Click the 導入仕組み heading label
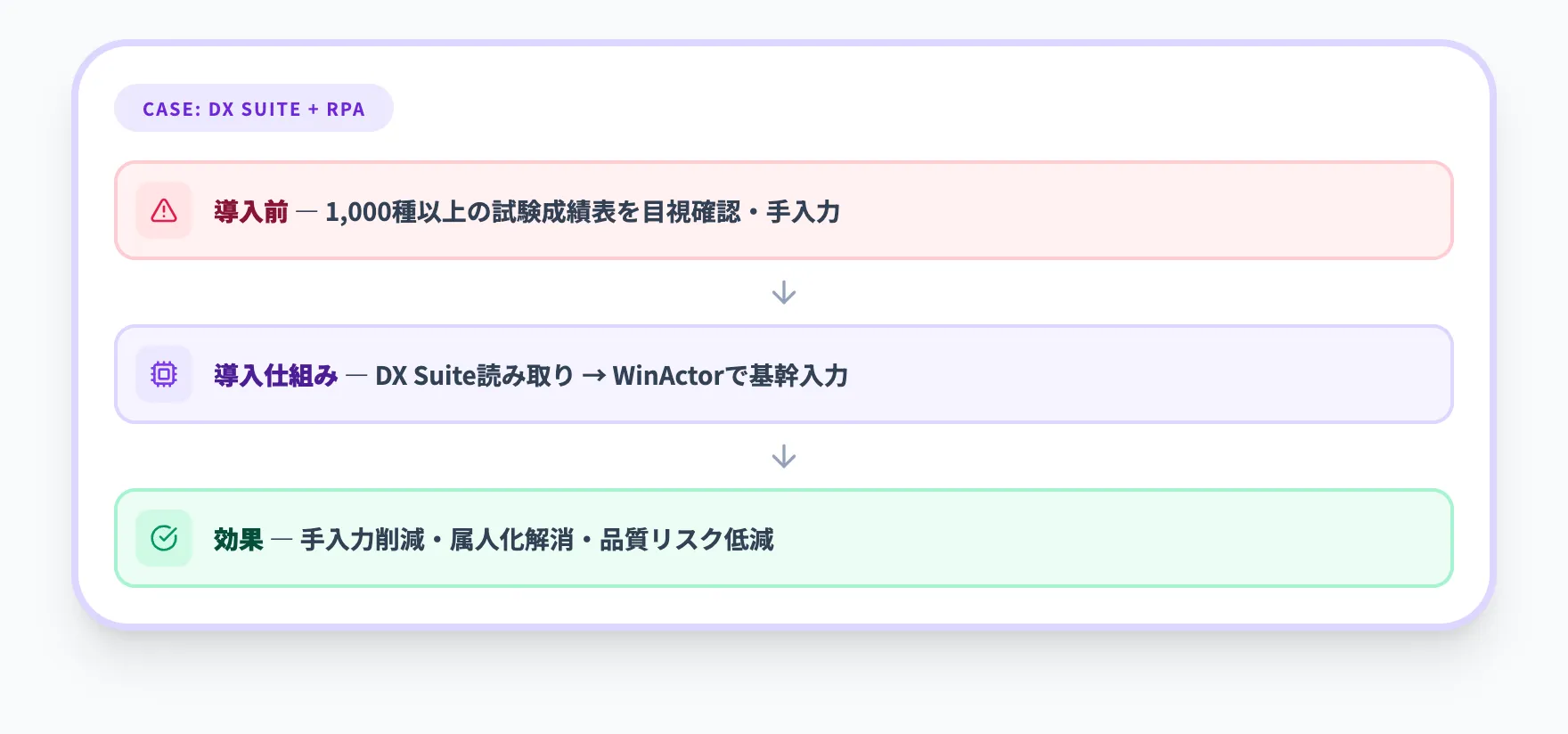Image resolution: width=1568 pixels, height=734 pixels. click(276, 376)
